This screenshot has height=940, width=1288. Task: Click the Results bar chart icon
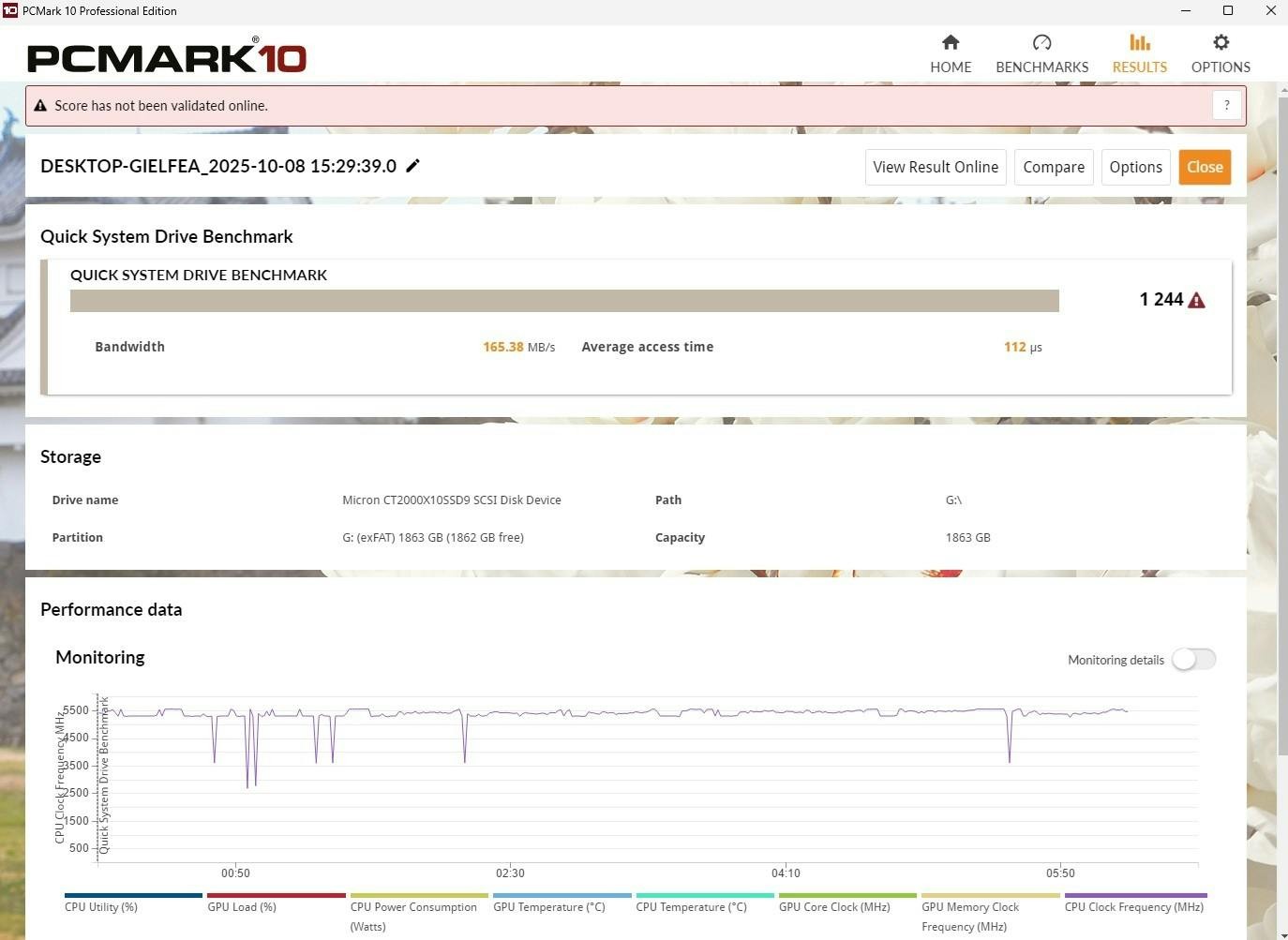1140,42
